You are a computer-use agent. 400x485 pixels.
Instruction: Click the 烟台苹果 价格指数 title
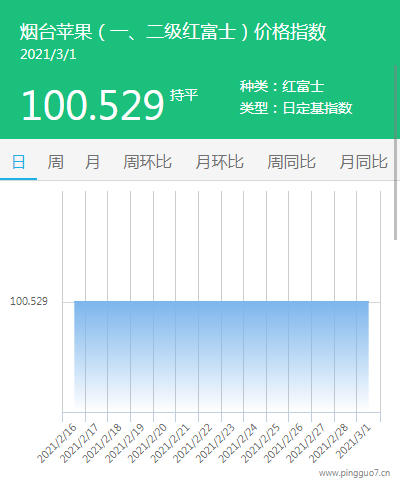(x=173, y=32)
